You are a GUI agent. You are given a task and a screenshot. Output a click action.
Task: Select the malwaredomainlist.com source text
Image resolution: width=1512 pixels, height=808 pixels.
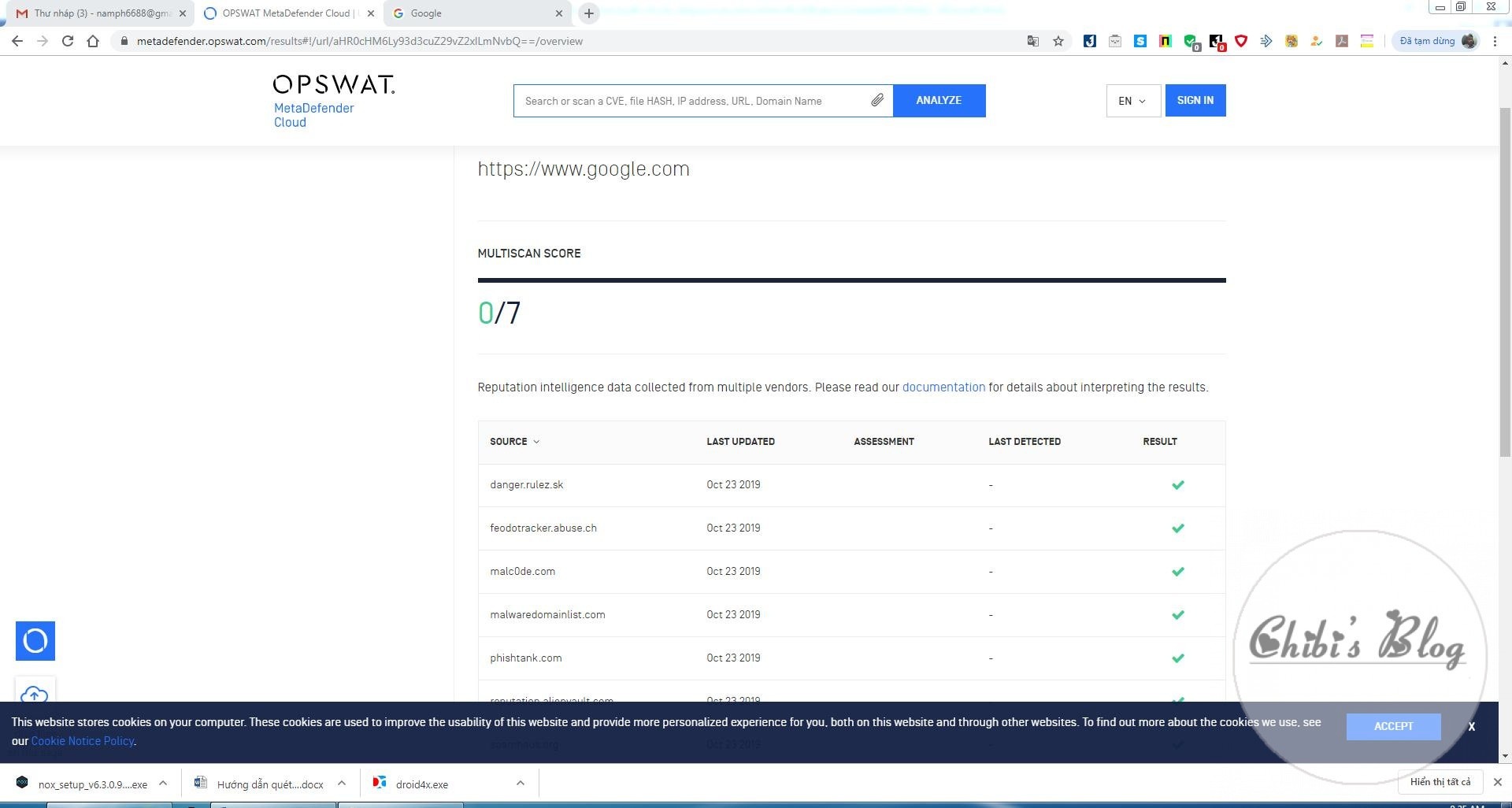tap(547, 615)
